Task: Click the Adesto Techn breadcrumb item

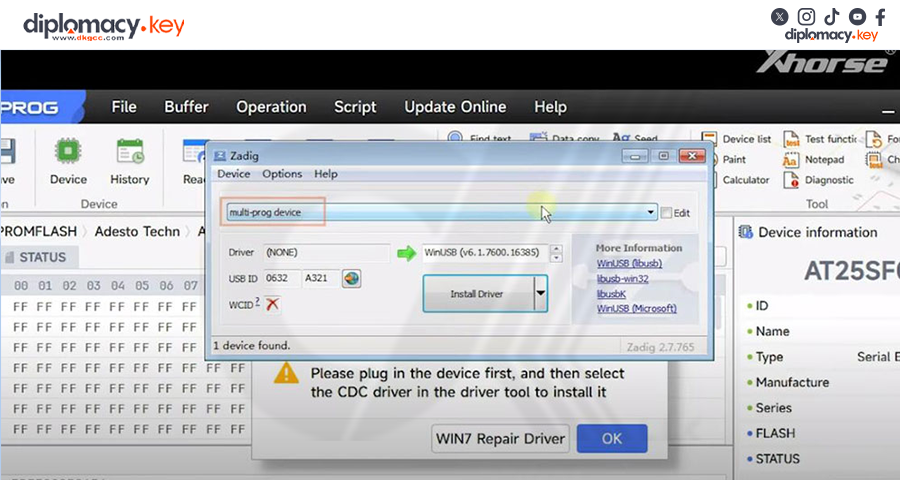Action: pyautogui.click(x=137, y=231)
